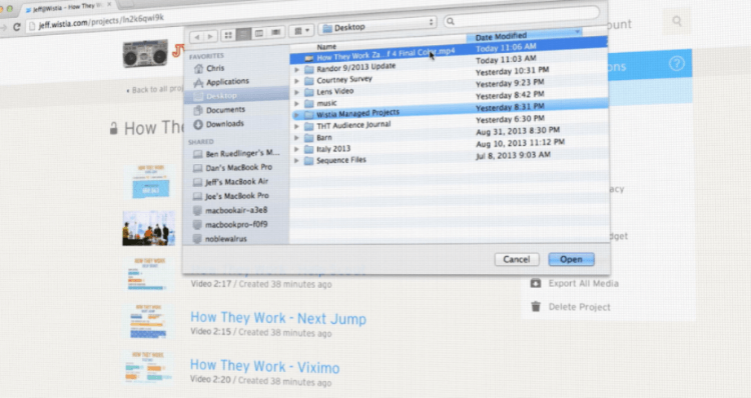The image size is (751, 398).
Task: Select Wistia Managed Projects folder name
Action: coord(358,114)
